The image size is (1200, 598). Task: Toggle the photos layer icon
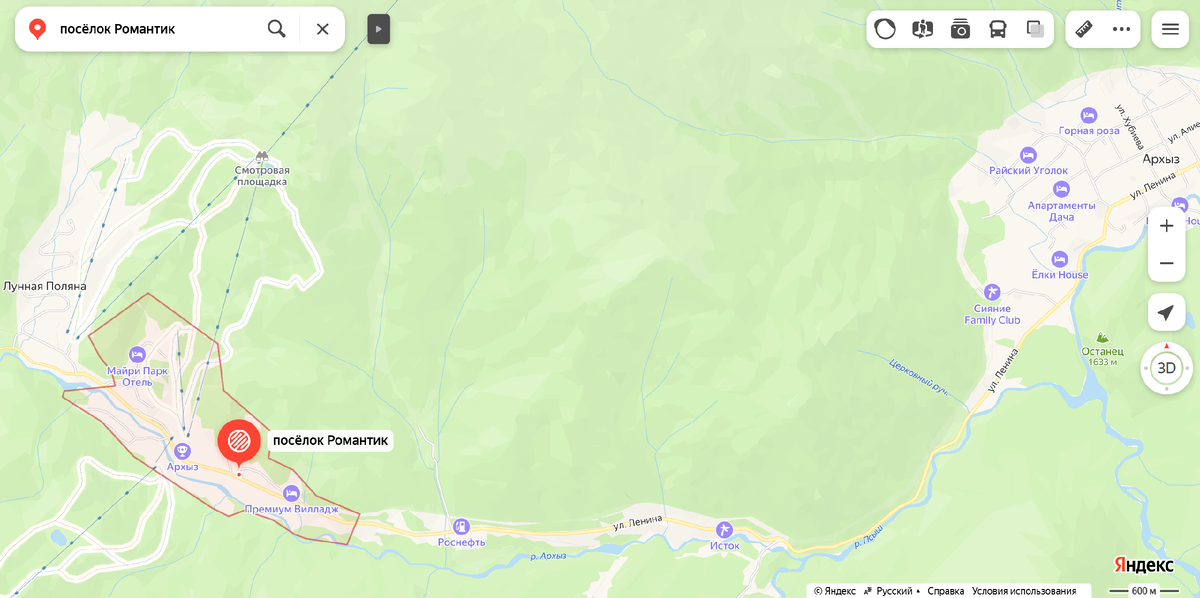point(960,29)
